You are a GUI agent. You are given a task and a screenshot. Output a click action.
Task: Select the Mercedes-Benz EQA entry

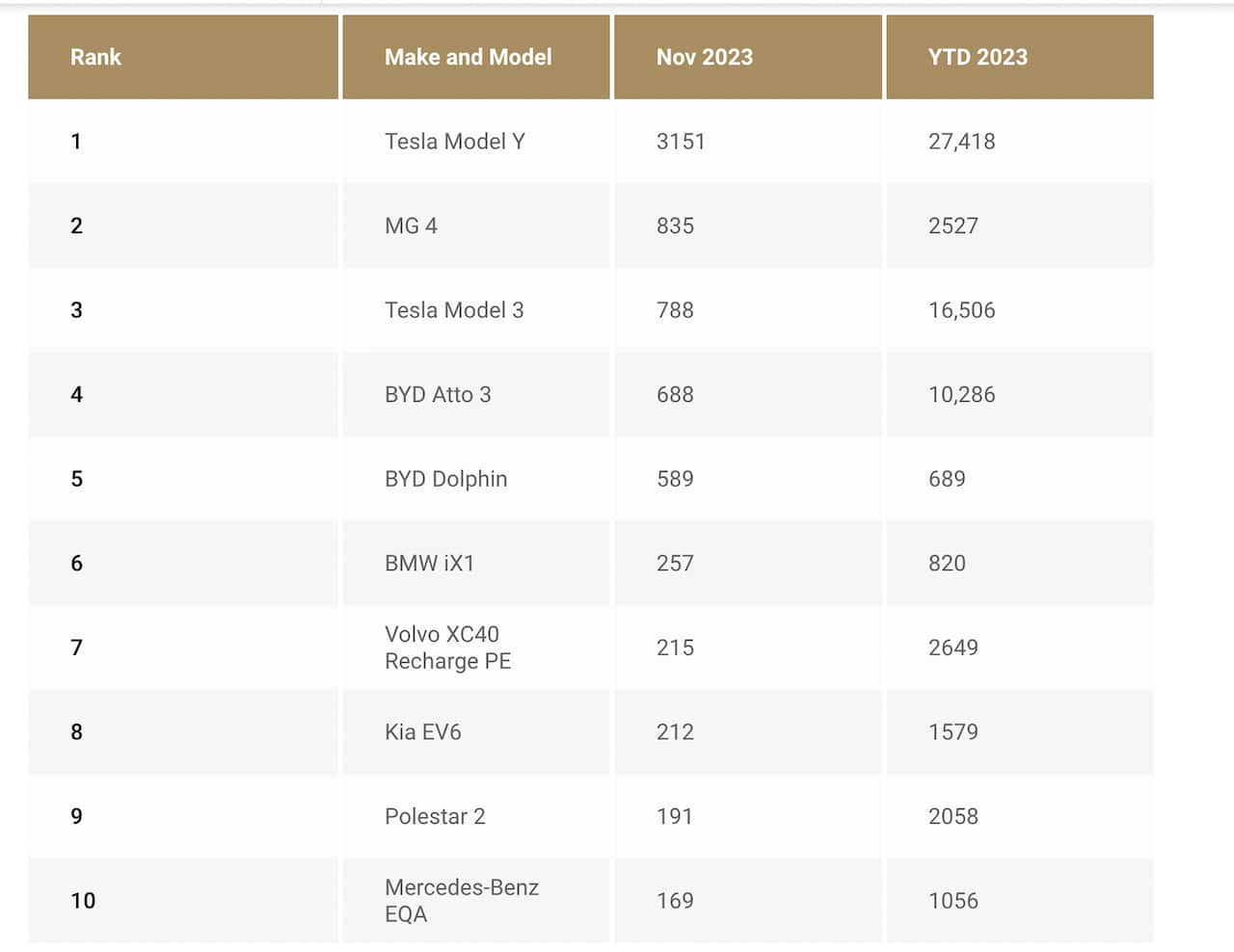pos(461,900)
